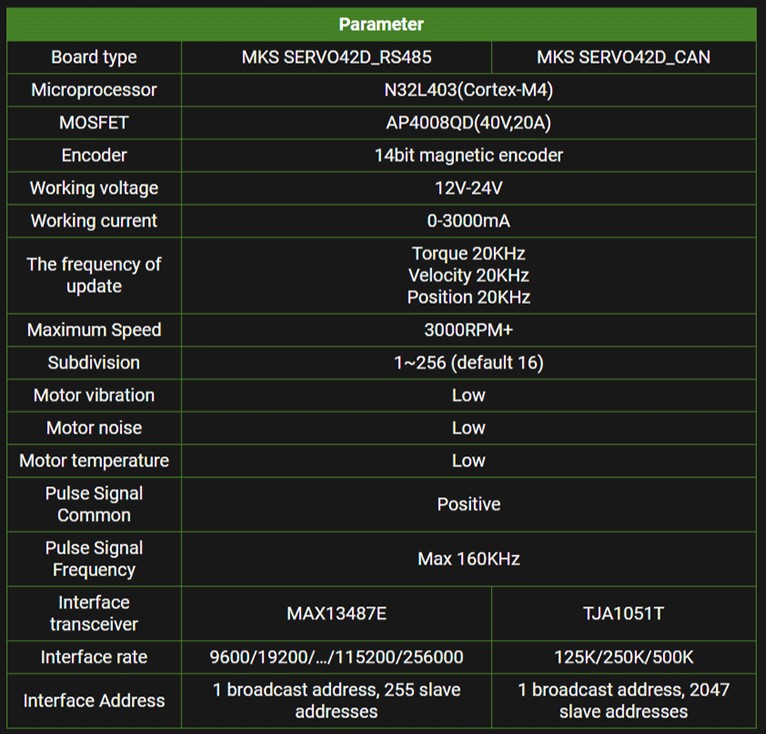This screenshot has height=734, width=766.
Task: Select the 'Interface transceiver' label
Action: click(x=94, y=613)
